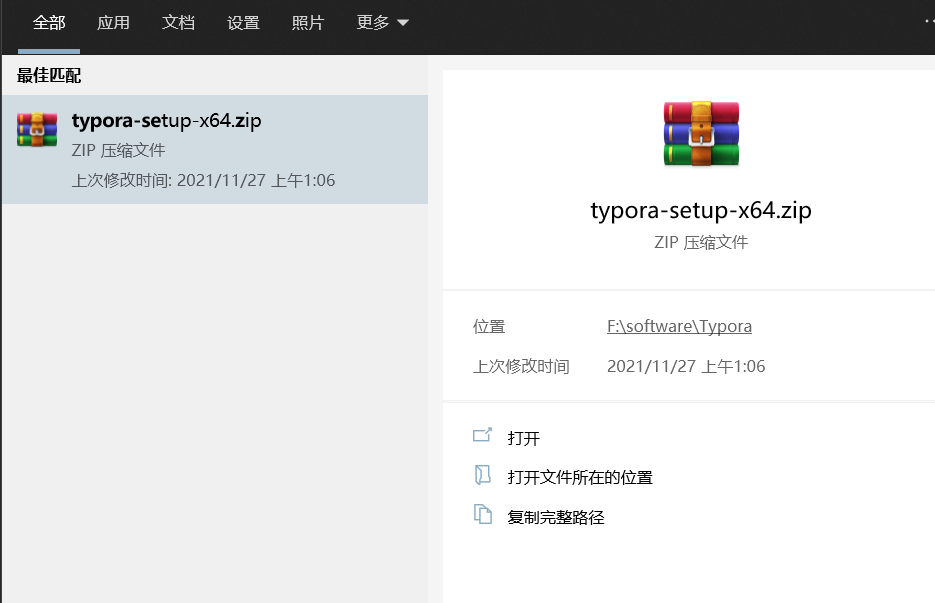Click 打开 to open the file
This screenshot has width=935, height=603.
click(524, 438)
